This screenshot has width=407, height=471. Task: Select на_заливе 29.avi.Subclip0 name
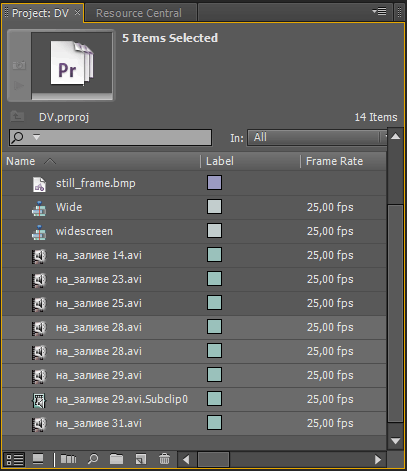click(122, 399)
